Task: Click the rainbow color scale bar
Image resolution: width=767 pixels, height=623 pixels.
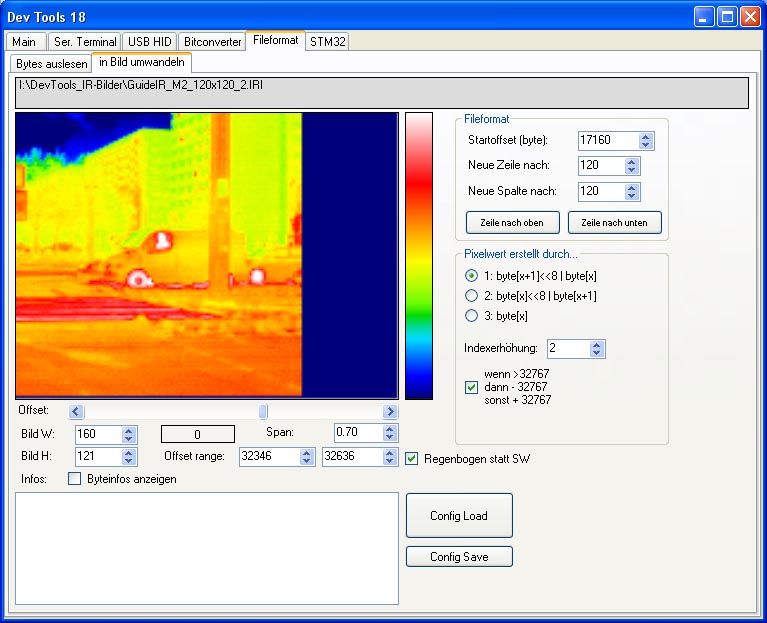Action: [418, 255]
